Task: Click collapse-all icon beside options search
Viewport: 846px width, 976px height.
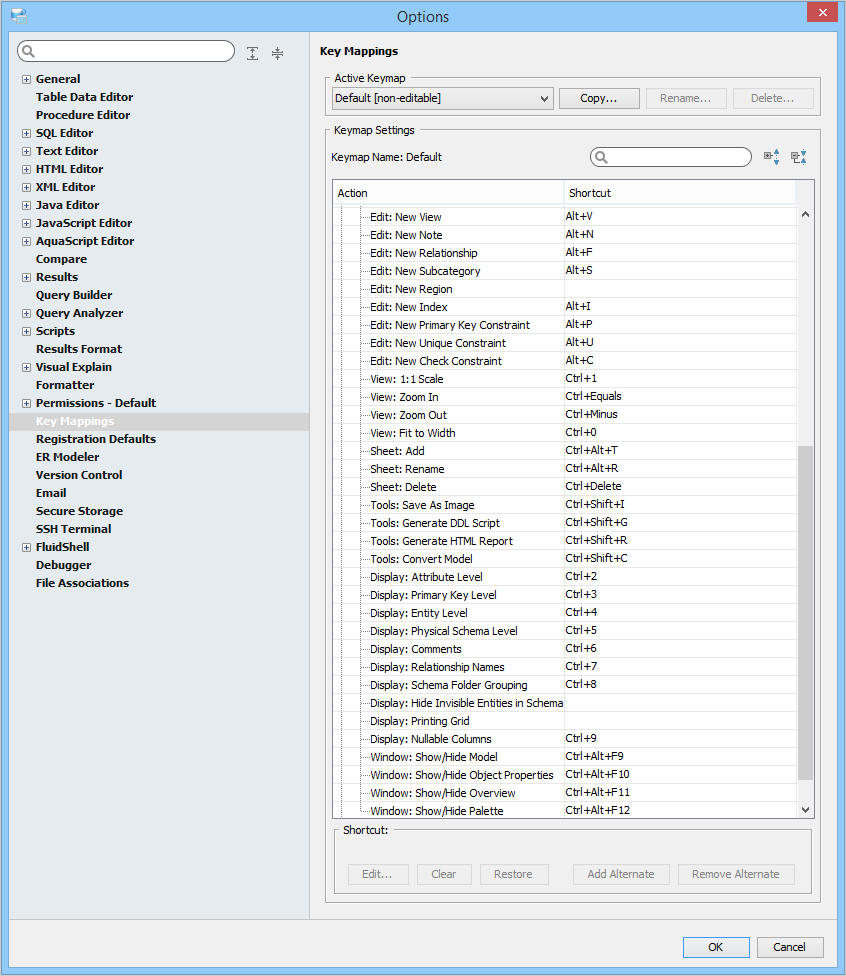Action: coord(278,54)
